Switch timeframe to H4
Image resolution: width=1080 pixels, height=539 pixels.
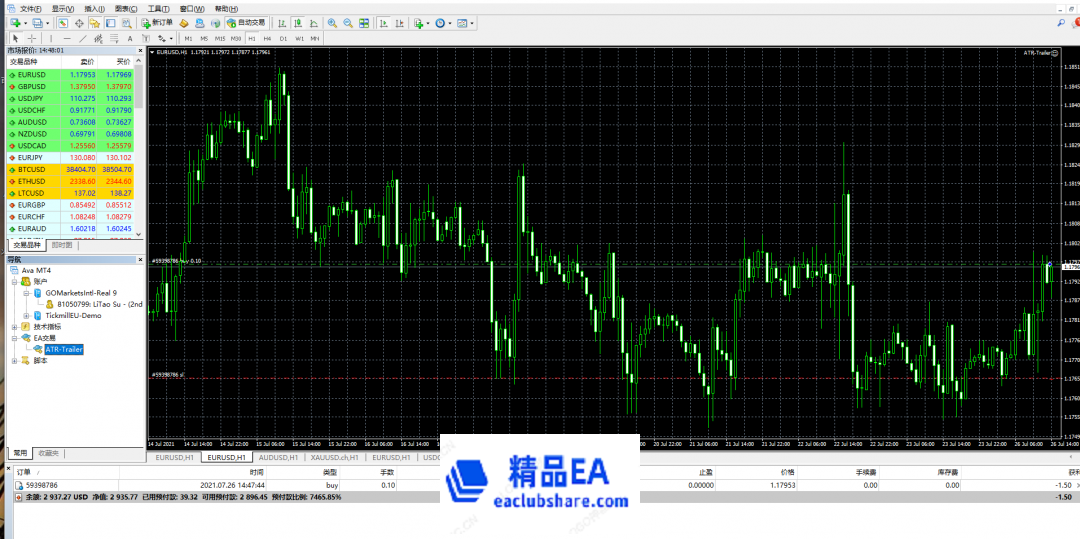(267, 39)
